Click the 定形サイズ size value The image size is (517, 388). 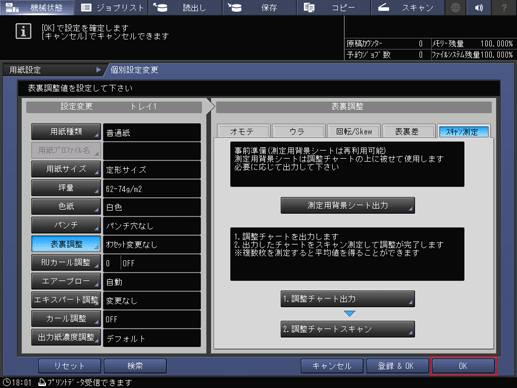click(x=152, y=170)
